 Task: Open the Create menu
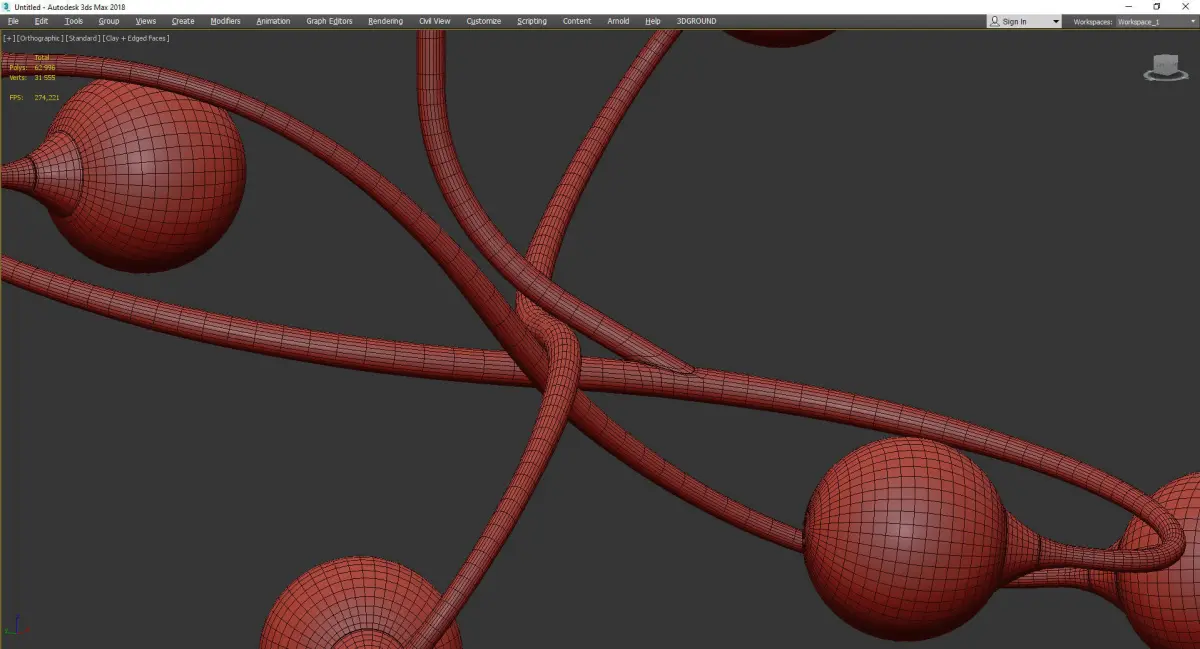tap(183, 21)
